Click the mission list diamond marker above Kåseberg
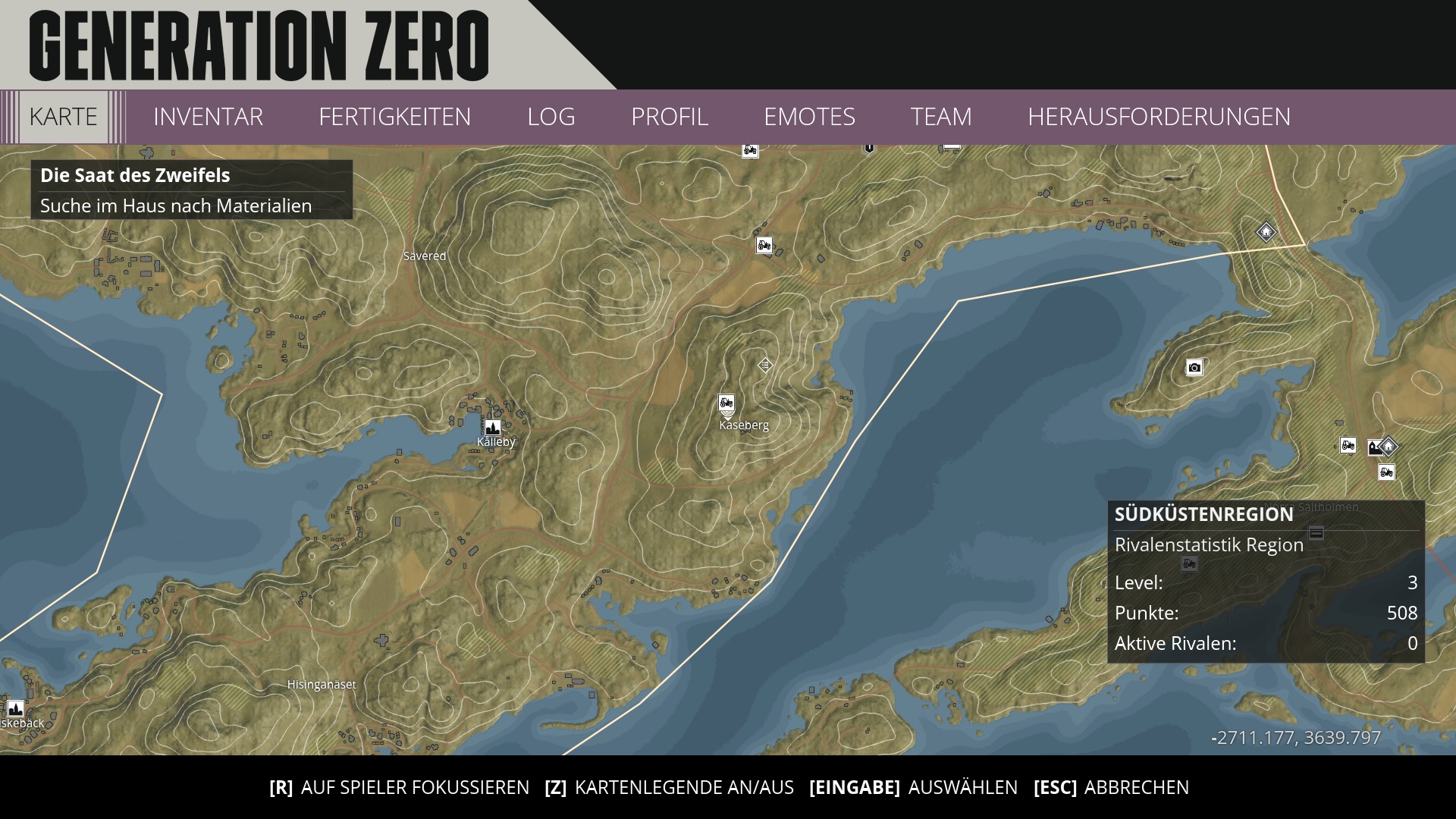This screenshot has height=819, width=1456. click(x=765, y=366)
